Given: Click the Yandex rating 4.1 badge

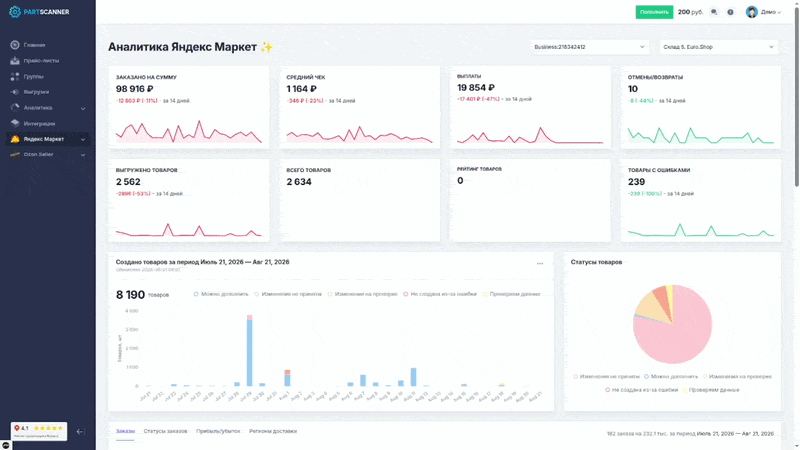Looking at the screenshot, I should click(39, 431).
